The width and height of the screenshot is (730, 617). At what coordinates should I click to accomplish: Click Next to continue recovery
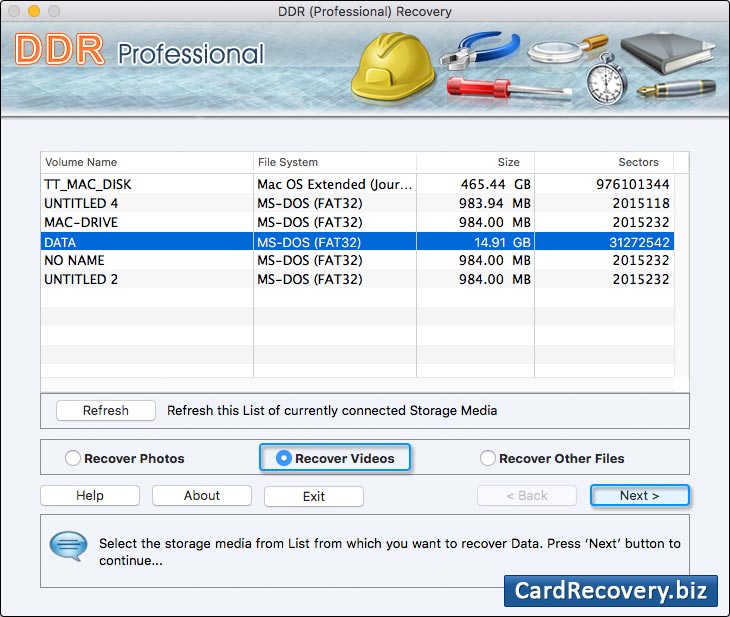(x=639, y=495)
